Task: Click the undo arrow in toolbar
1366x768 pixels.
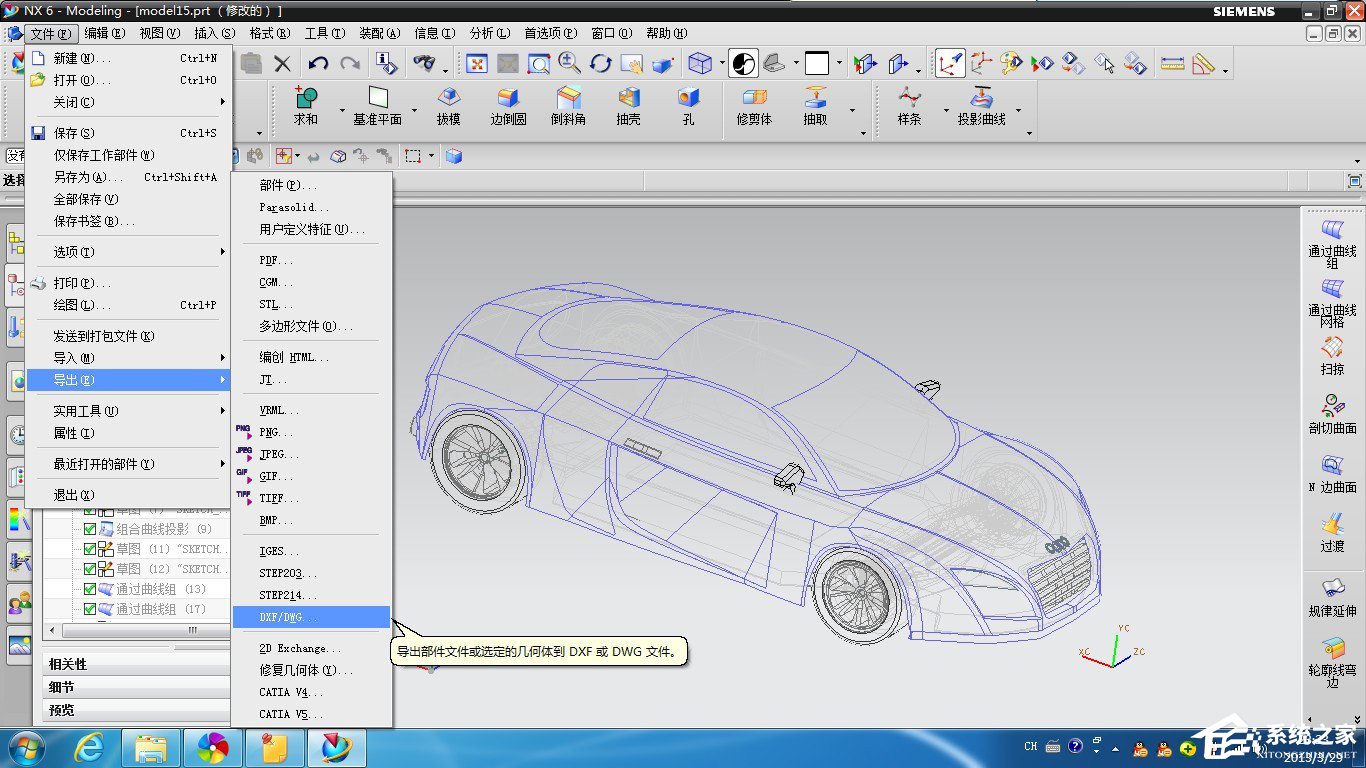Action: (318, 64)
